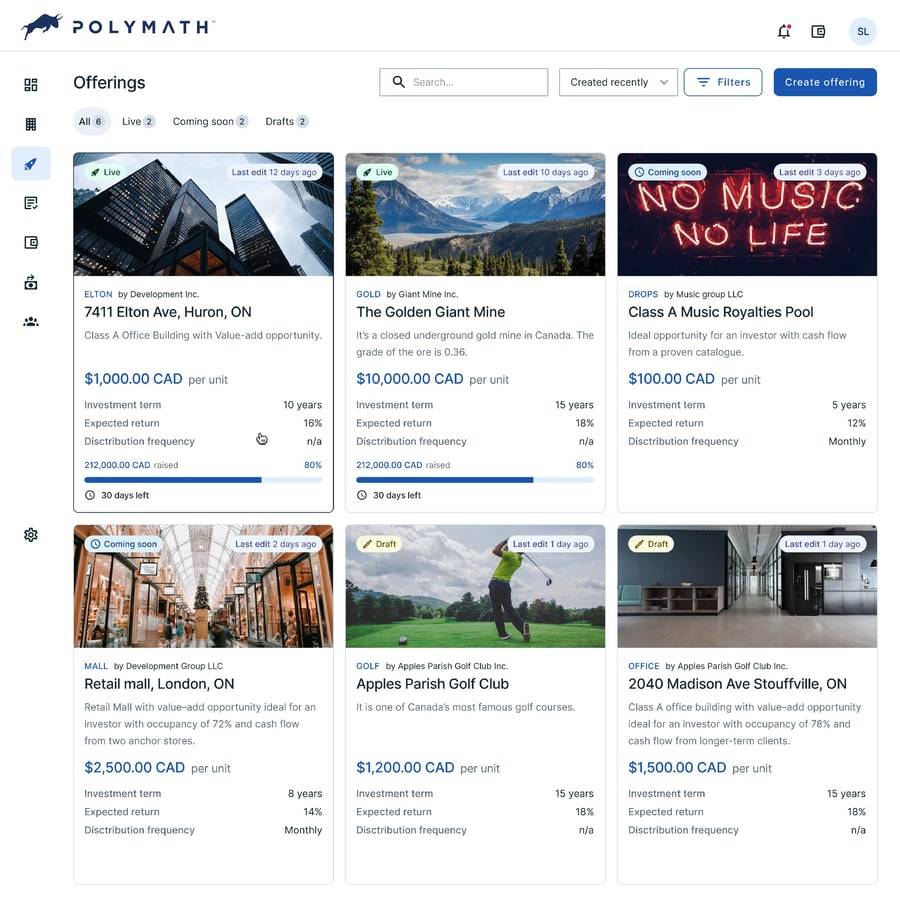Click the wallet icon in sidebar

[31, 243]
